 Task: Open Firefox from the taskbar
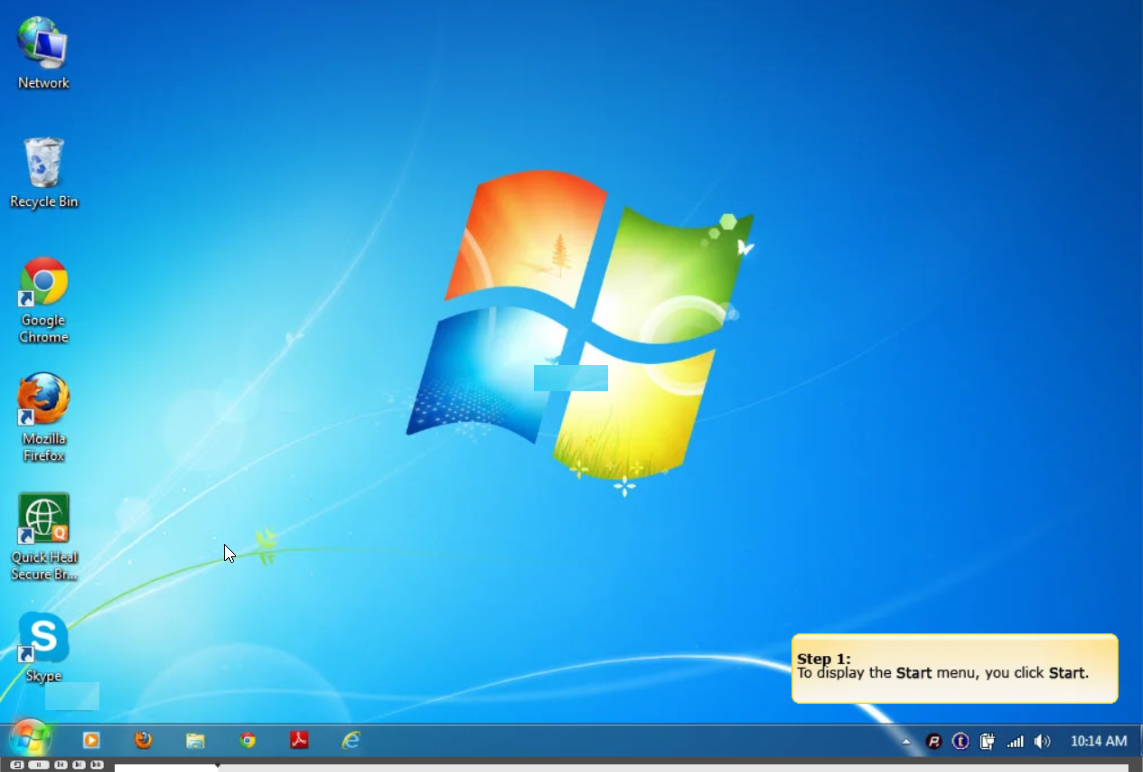143,741
